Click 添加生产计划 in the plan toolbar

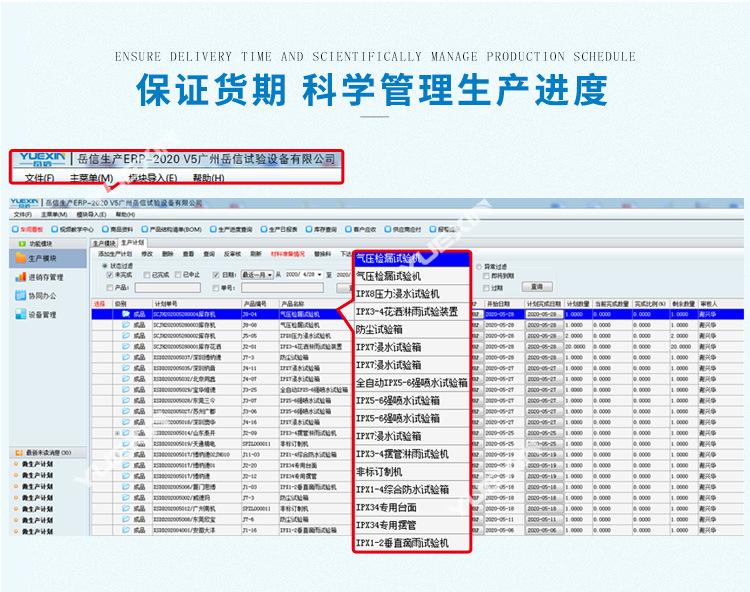[x=115, y=254]
